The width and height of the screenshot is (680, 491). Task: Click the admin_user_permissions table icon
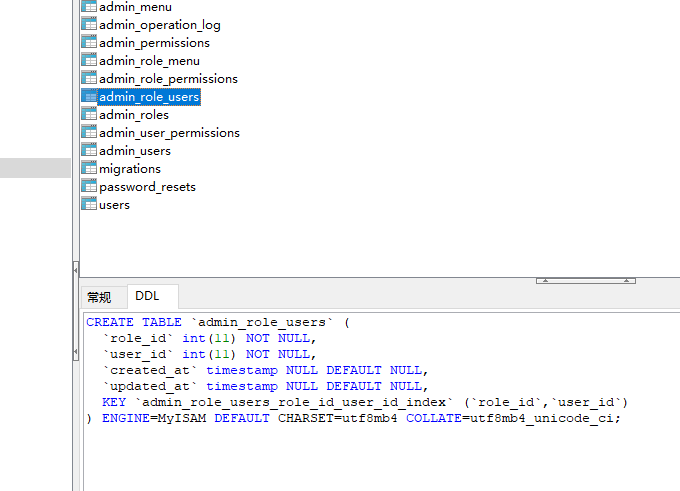(89, 132)
